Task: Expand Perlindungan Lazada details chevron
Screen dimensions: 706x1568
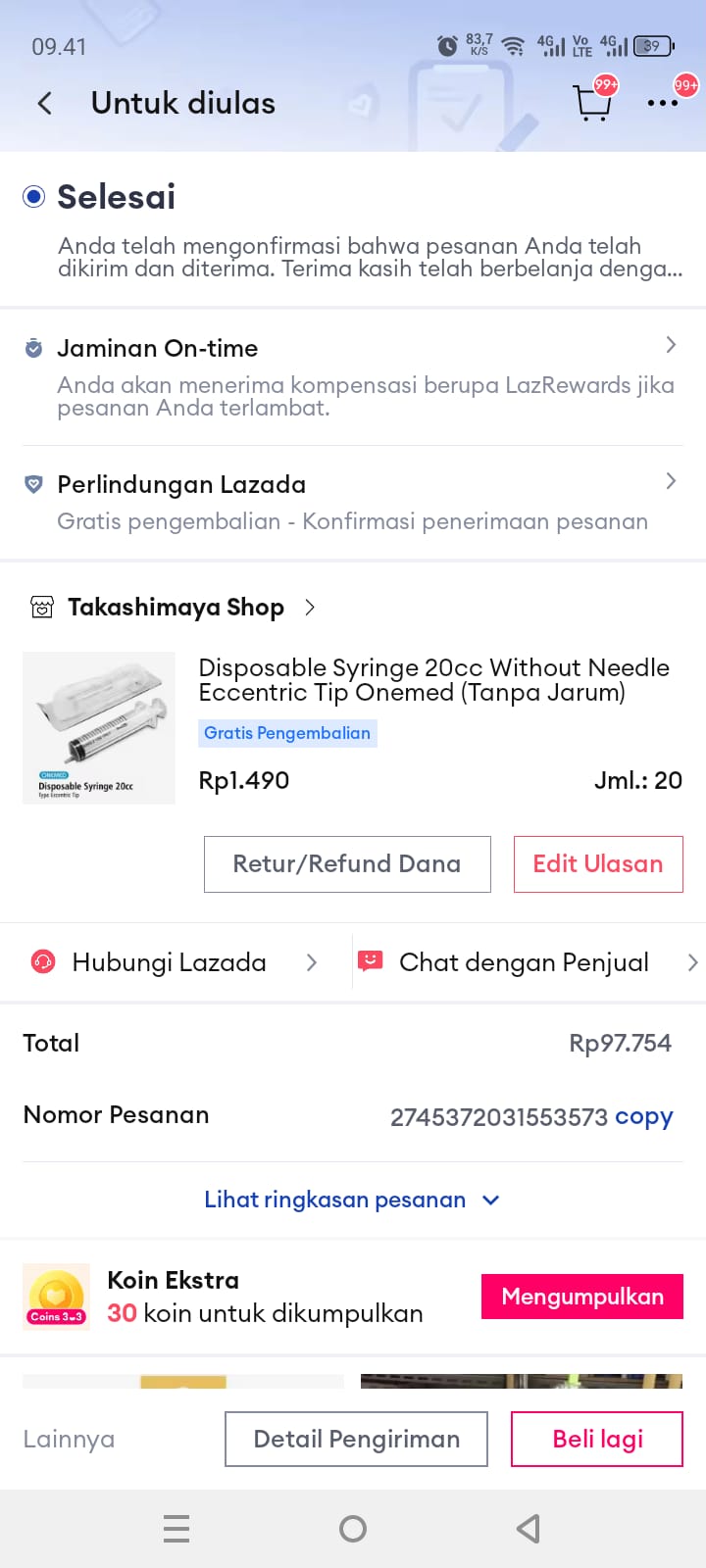Action: [x=671, y=481]
